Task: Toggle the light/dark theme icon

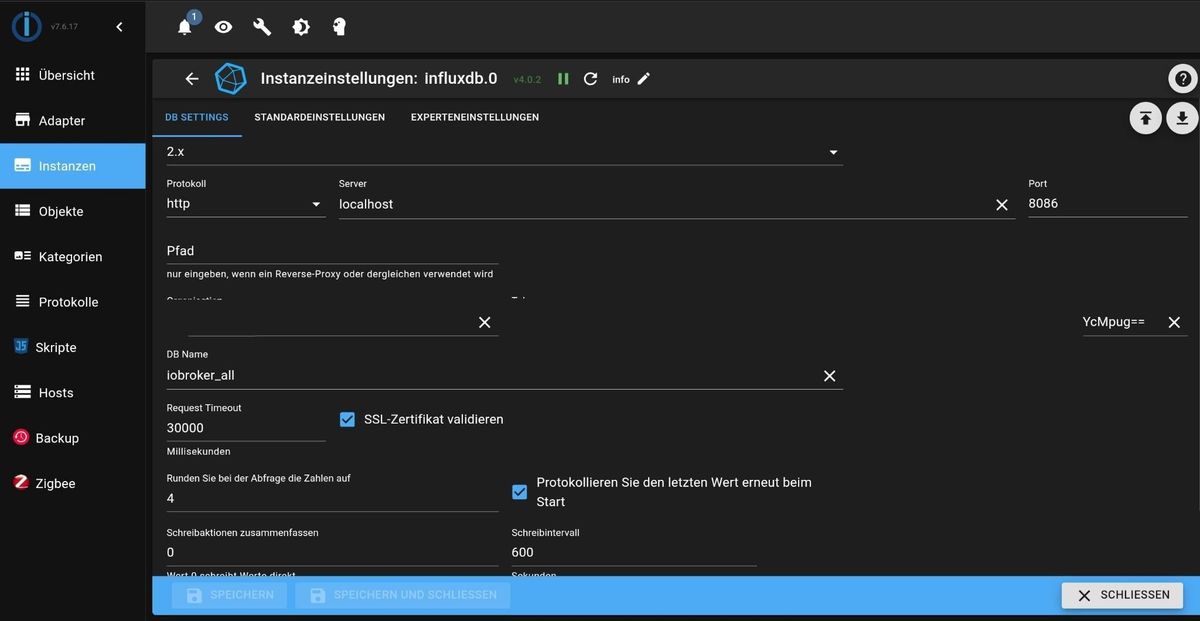Action: [301, 27]
